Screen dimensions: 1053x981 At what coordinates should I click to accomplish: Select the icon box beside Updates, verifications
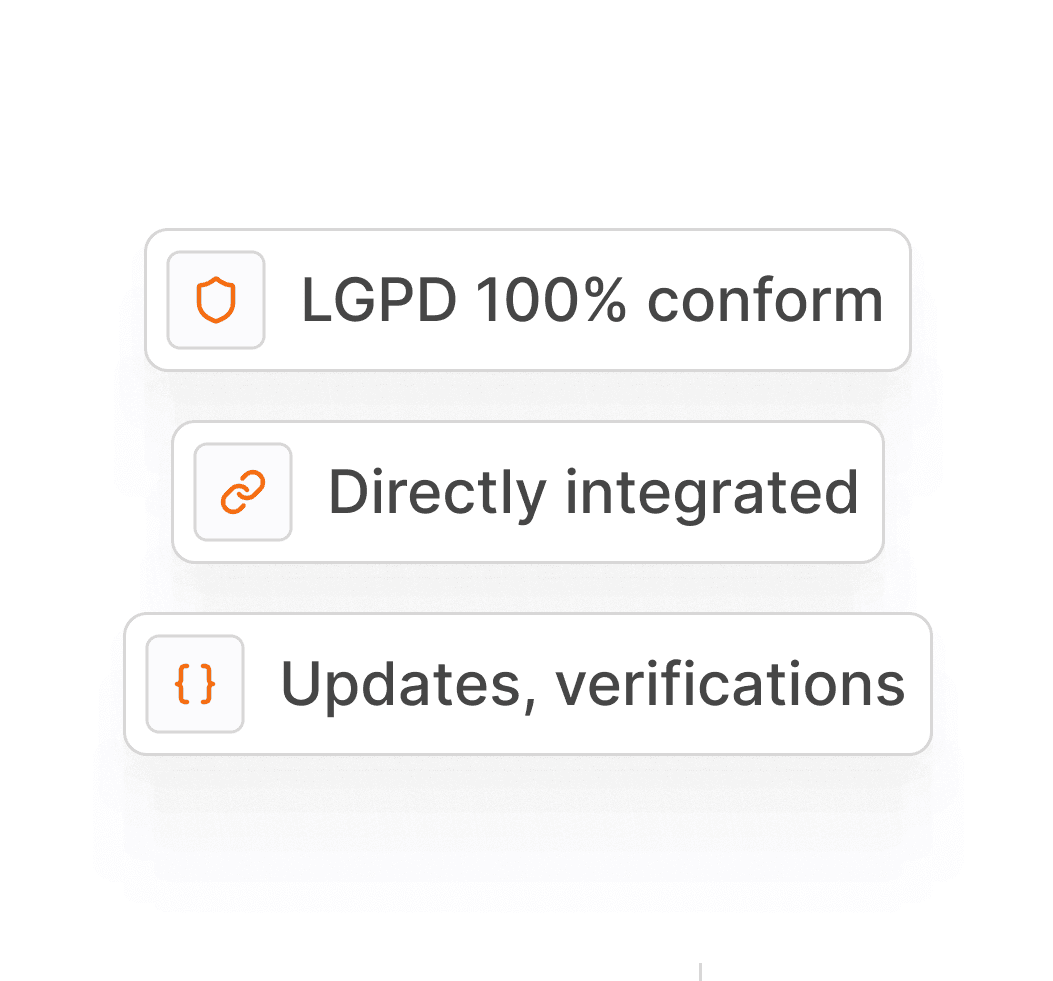[x=195, y=684]
